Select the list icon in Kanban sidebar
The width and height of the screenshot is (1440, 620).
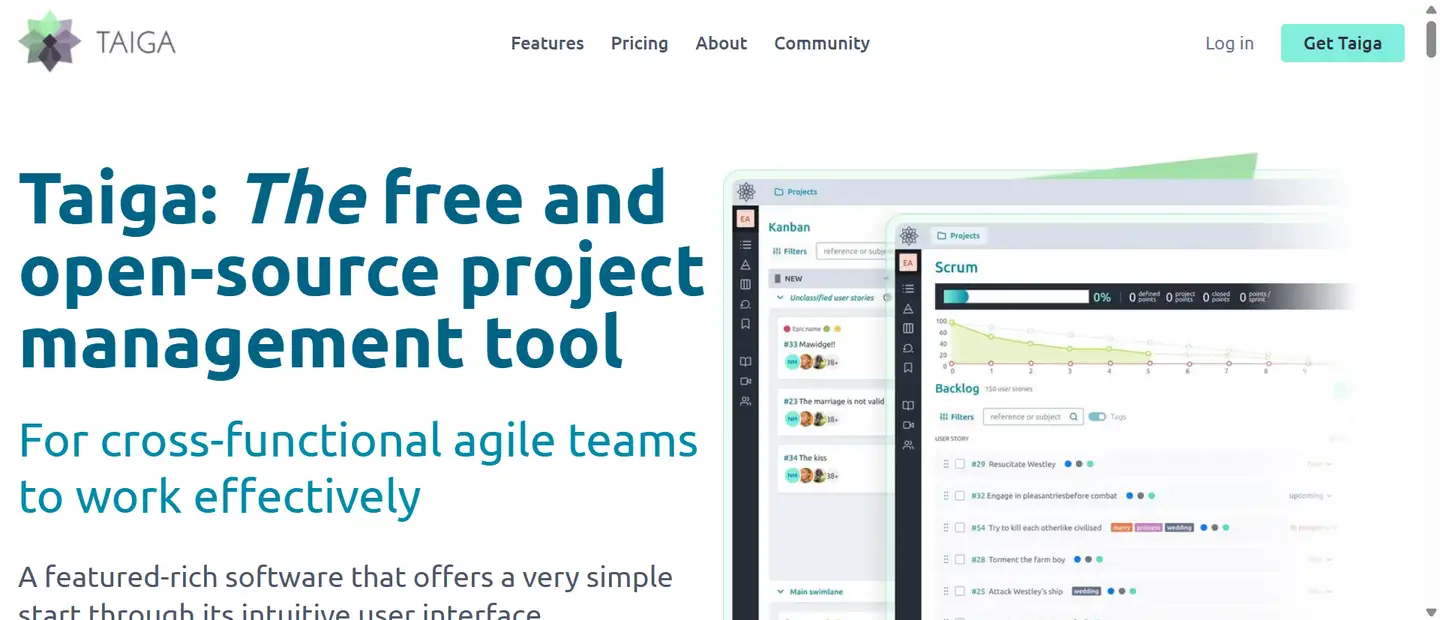(x=746, y=245)
